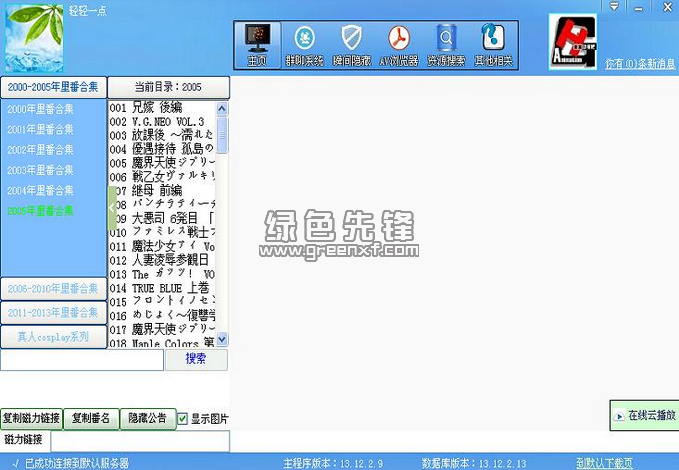This screenshot has height=470, width=679.
Task: Open the 其他相关 question mark icon
Action: click(492, 45)
